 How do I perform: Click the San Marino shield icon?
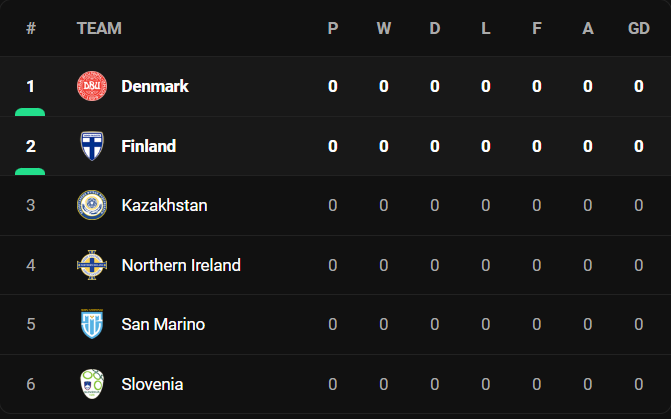tap(92, 324)
